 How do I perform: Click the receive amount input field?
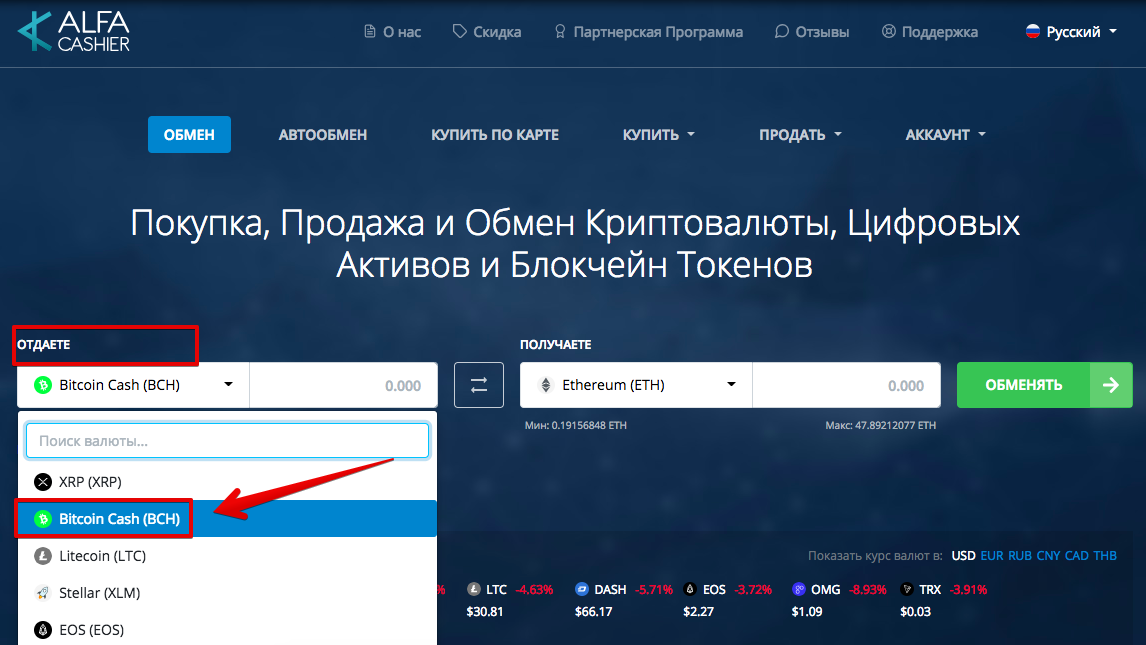(846, 385)
